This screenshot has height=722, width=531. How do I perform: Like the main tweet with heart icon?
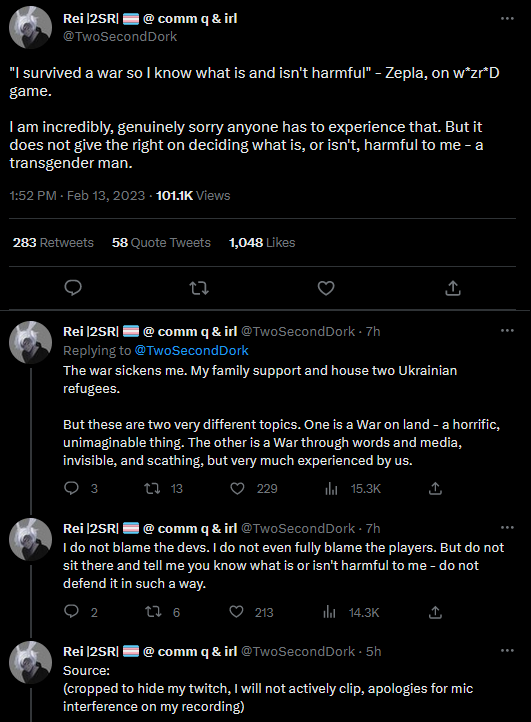326,288
